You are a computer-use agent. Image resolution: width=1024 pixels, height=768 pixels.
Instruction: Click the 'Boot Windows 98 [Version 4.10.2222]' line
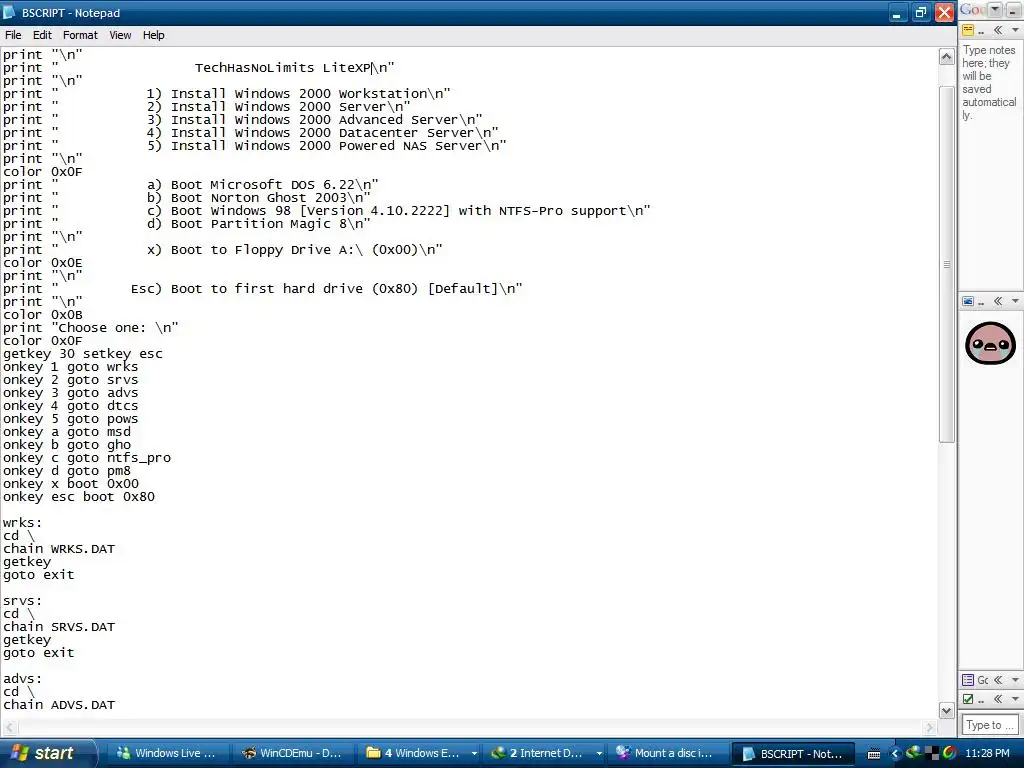coord(327,211)
